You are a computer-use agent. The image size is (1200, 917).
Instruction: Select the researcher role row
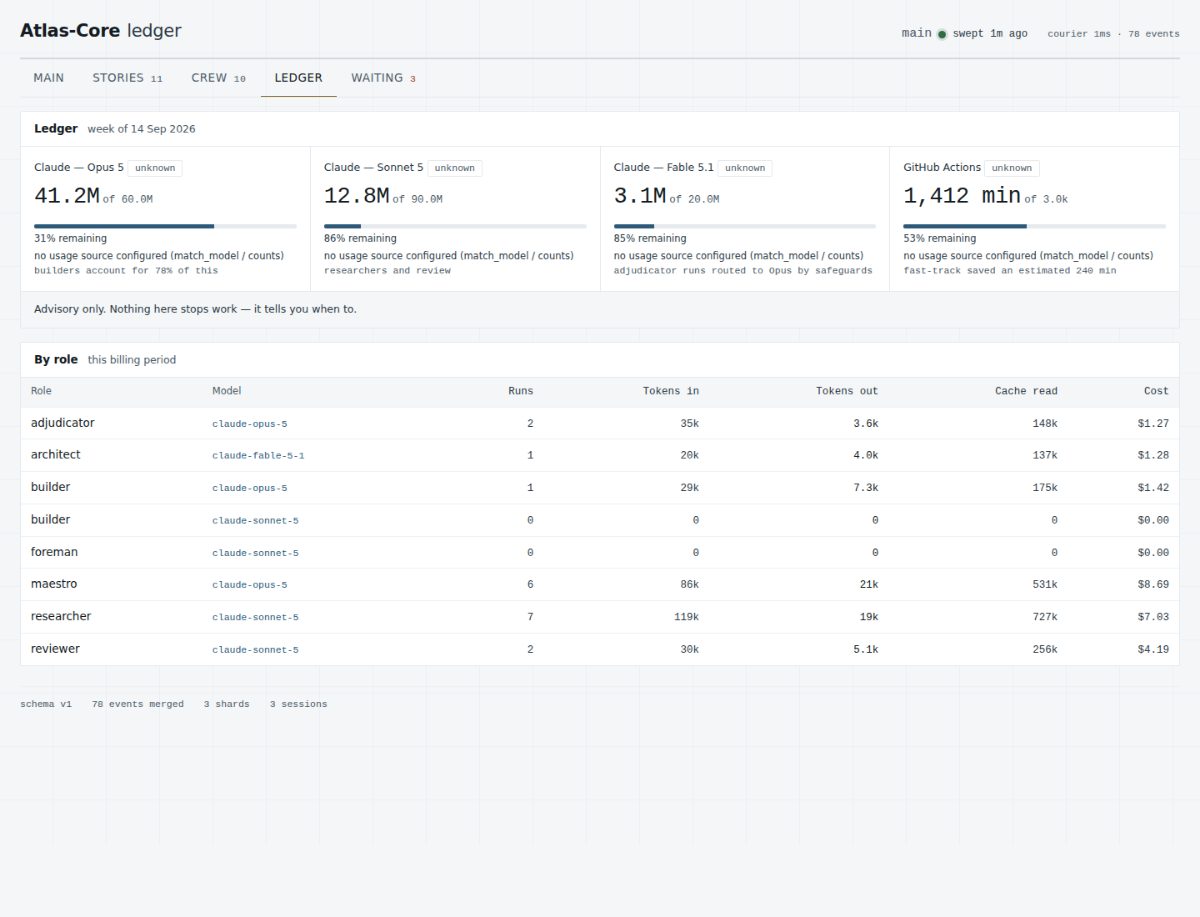(600, 617)
